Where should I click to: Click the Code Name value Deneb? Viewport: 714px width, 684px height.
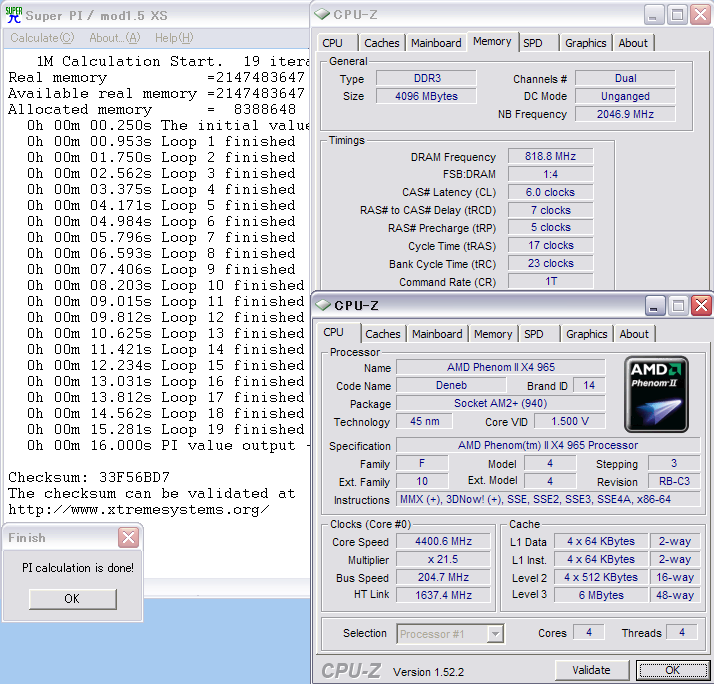451,385
